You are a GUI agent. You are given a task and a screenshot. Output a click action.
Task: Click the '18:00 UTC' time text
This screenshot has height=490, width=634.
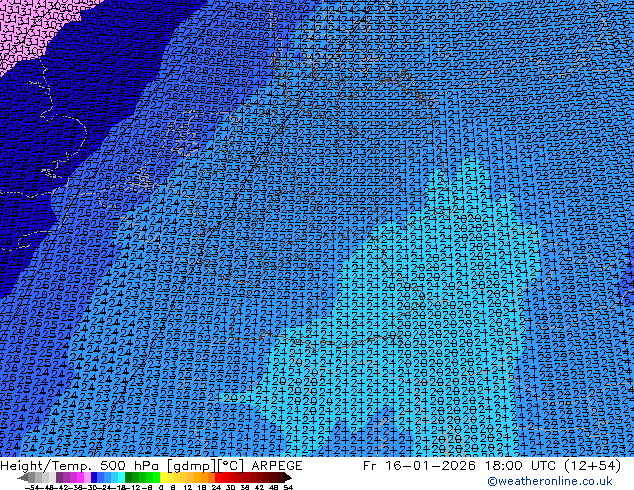point(522,466)
